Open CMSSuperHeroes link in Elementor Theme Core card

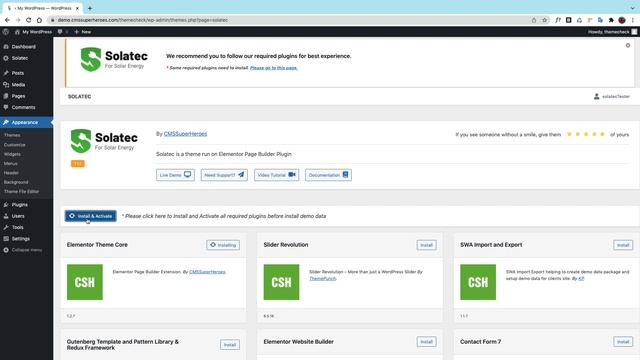click(207, 272)
